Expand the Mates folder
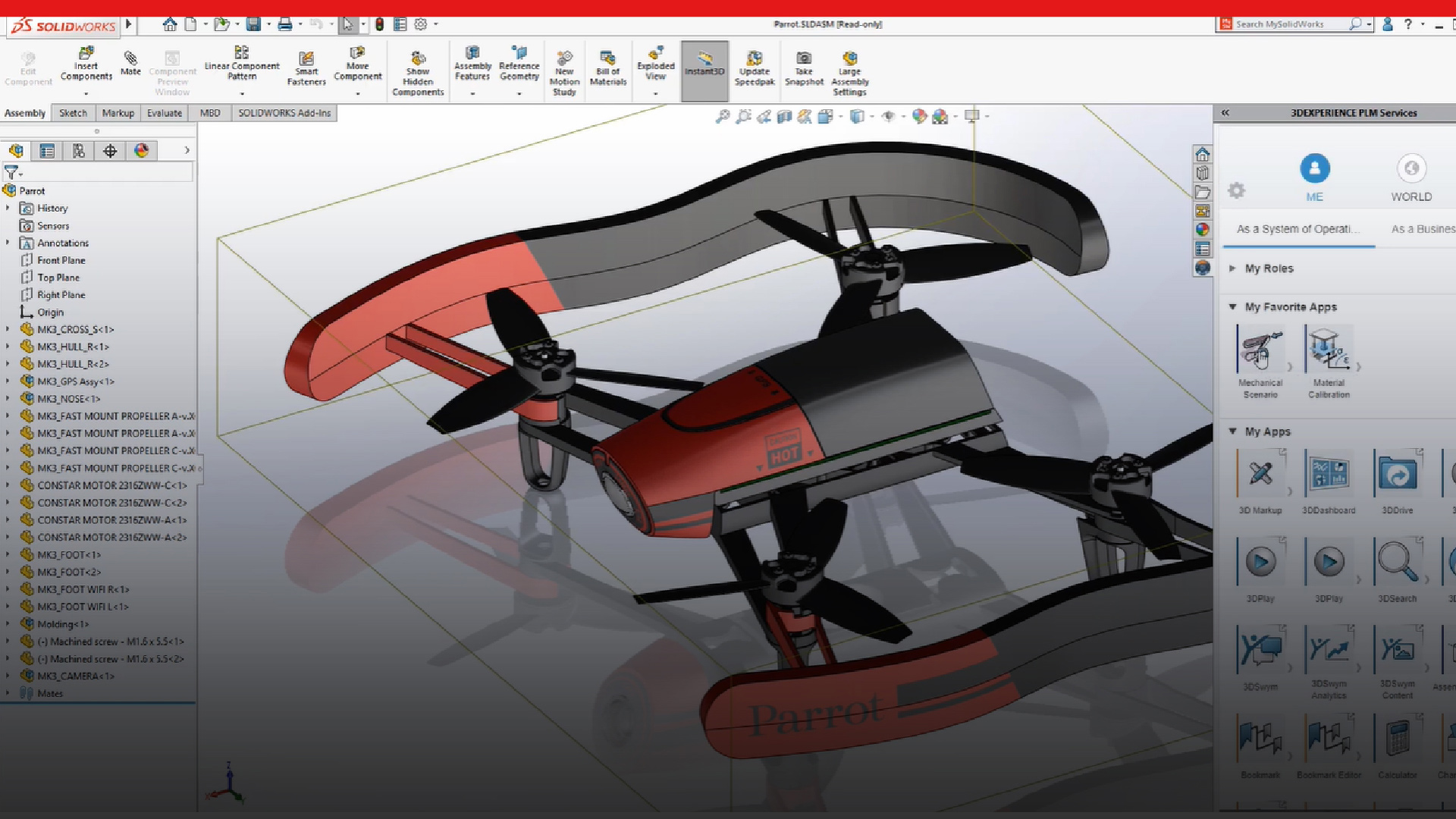 [x=8, y=693]
